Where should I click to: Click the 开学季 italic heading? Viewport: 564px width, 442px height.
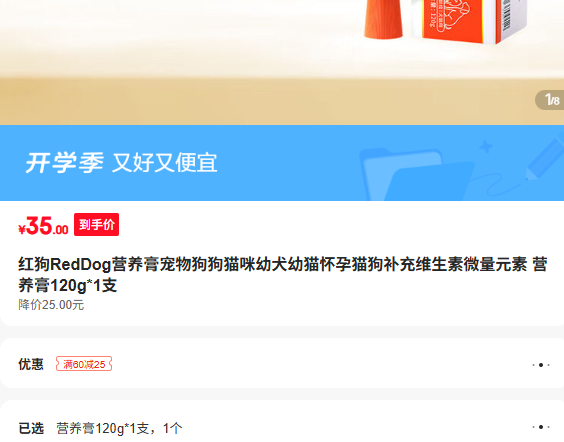[x=64, y=163]
